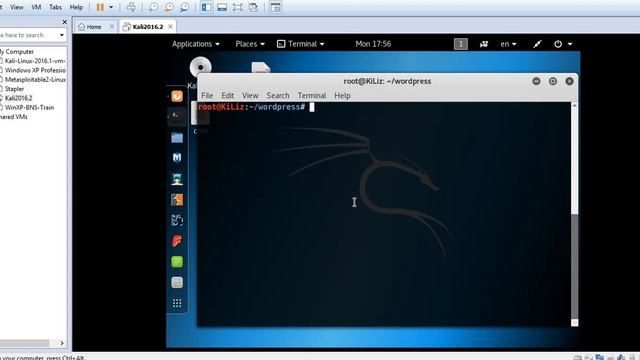Open the VMware VM menu
This screenshot has height=360, width=640.
(x=36, y=7)
